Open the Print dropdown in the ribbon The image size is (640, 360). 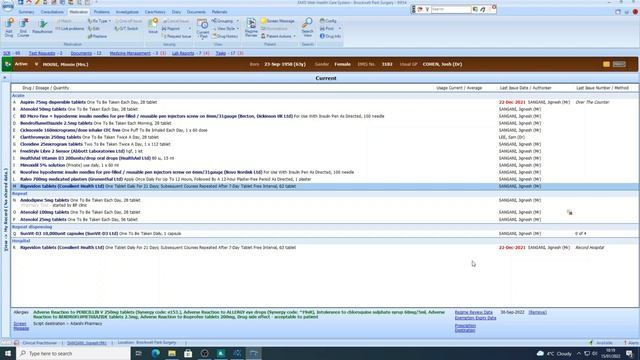click(x=330, y=29)
